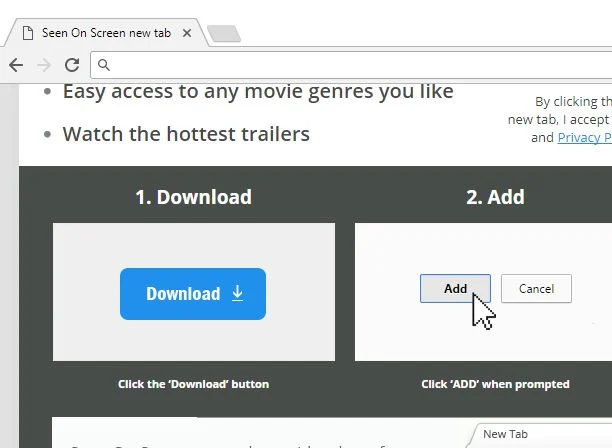Viewport: 612px width, 448px height.
Task: Click the 'Watch the hottest trailers' bullet text
Action: point(186,134)
